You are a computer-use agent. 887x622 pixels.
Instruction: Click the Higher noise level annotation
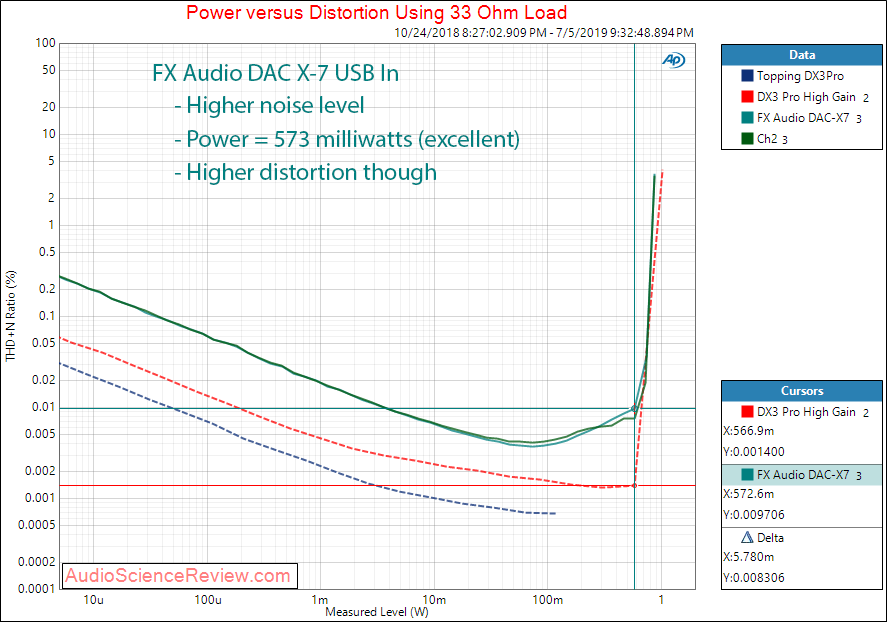pyautogui.click(x=269, y=106)
